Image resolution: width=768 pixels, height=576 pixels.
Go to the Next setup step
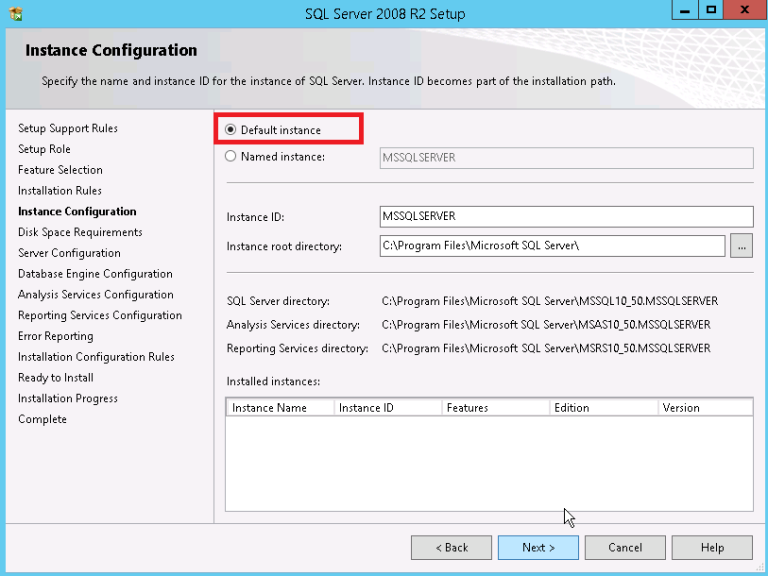click(538, 548)
